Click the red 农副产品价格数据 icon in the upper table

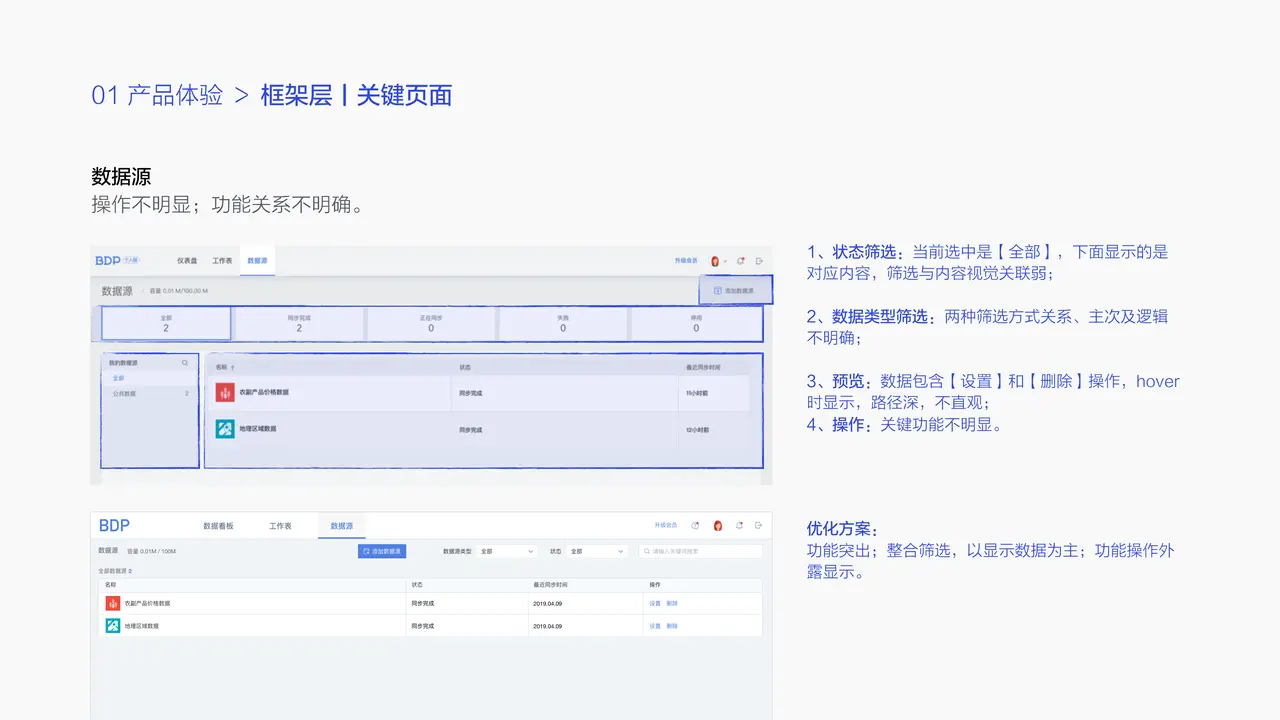pos(225,392)
